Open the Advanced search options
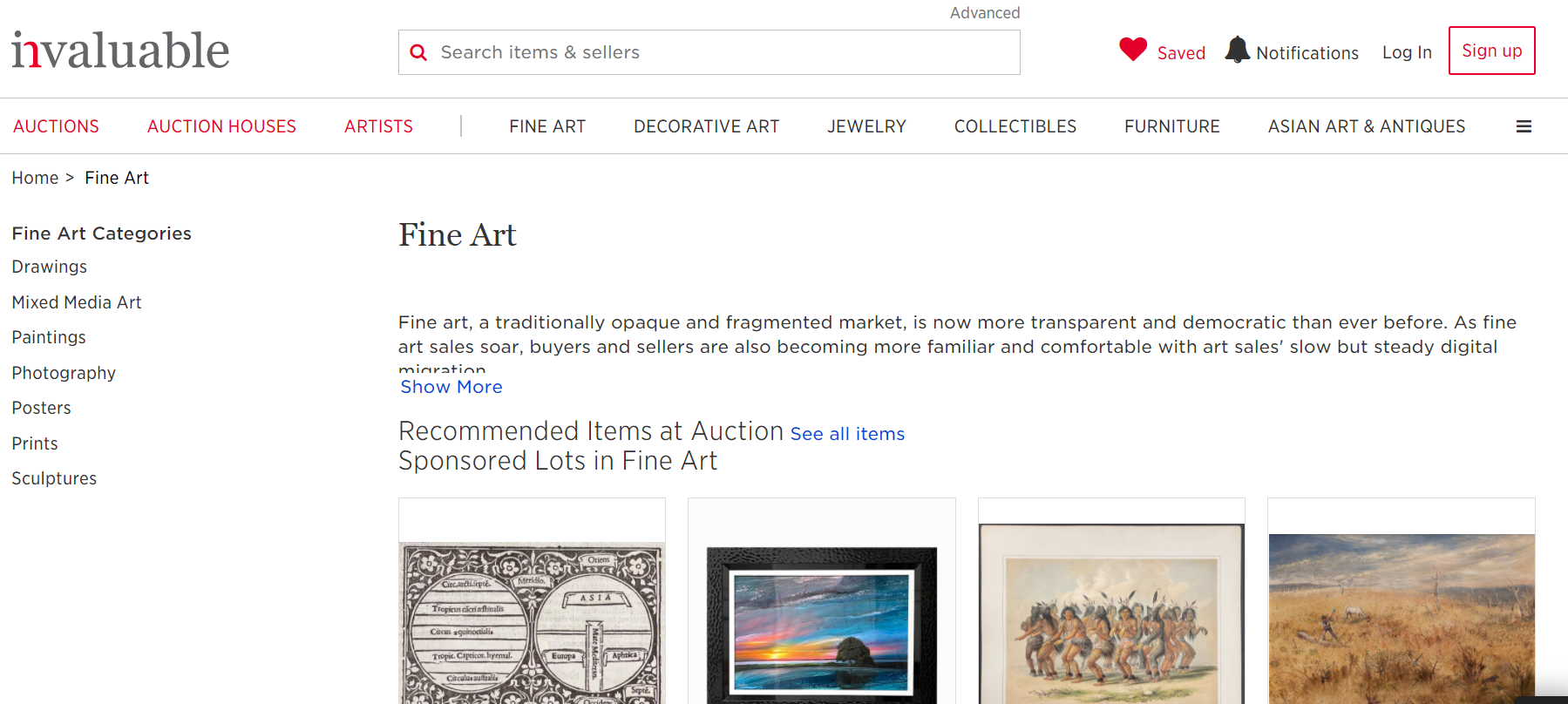This screenshot has height=704, width=1568. pos(985,12)
